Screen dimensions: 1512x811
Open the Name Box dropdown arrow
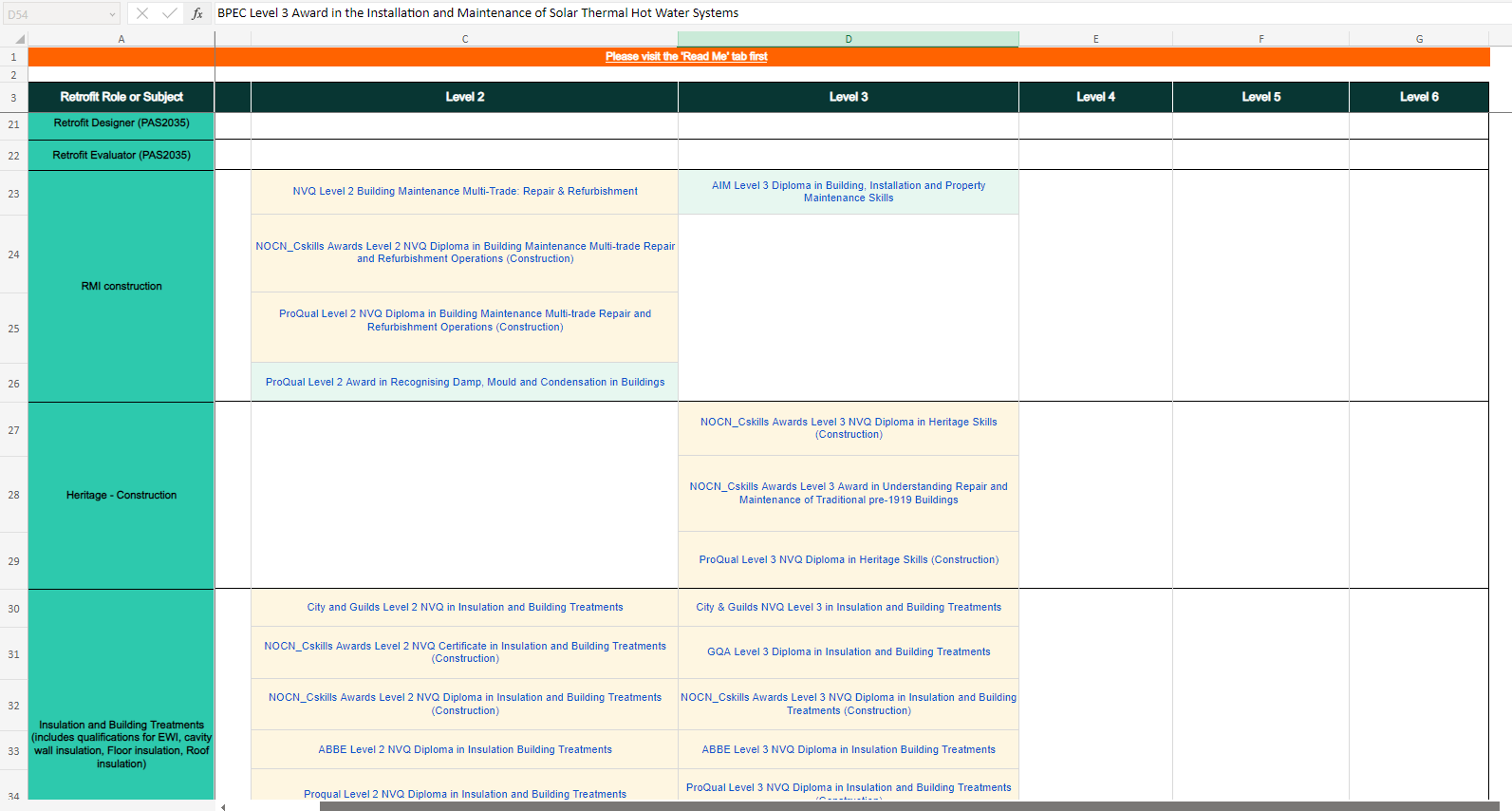pos(112,14)
